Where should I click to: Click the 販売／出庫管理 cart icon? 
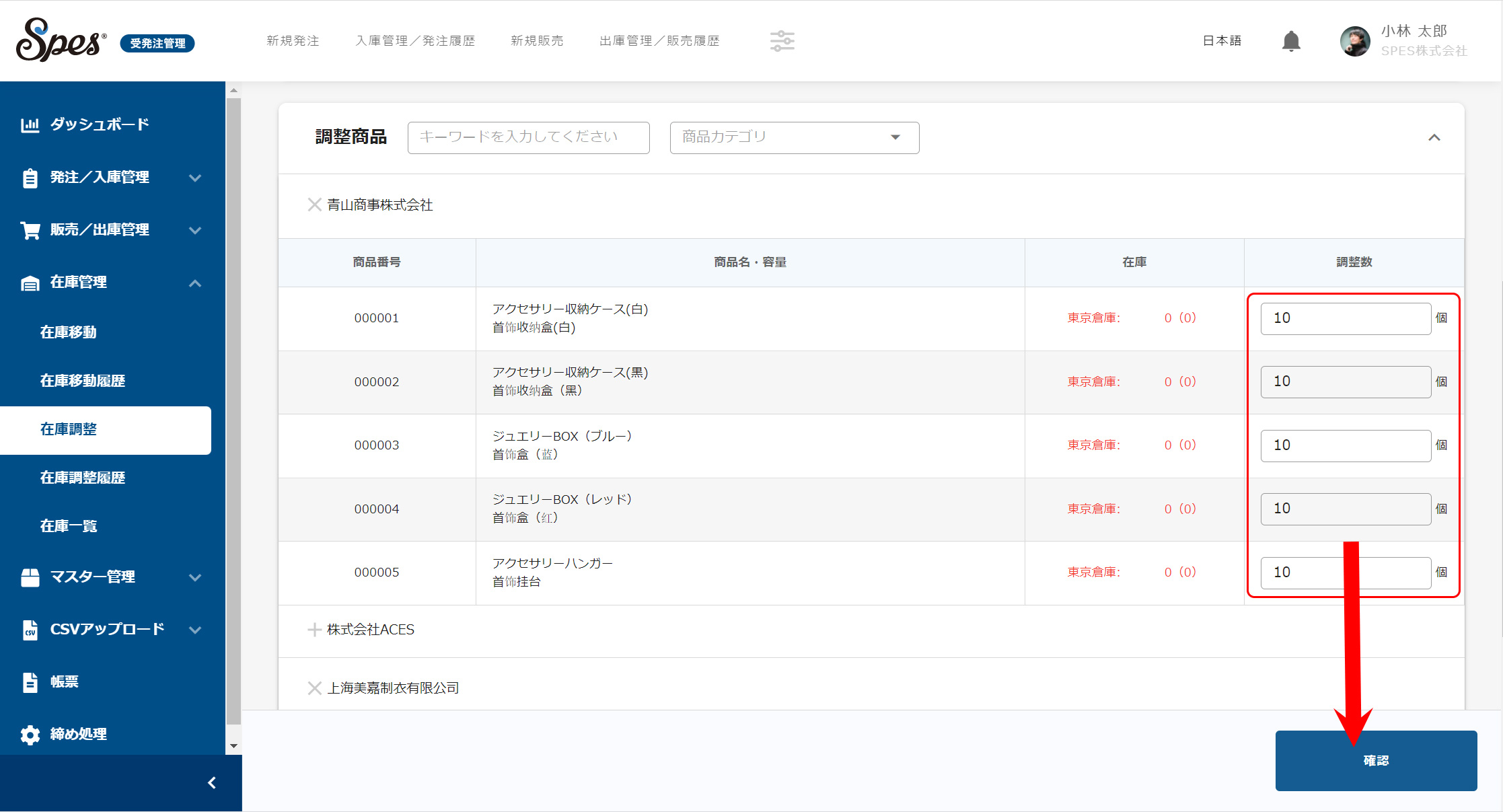[30, 230]
